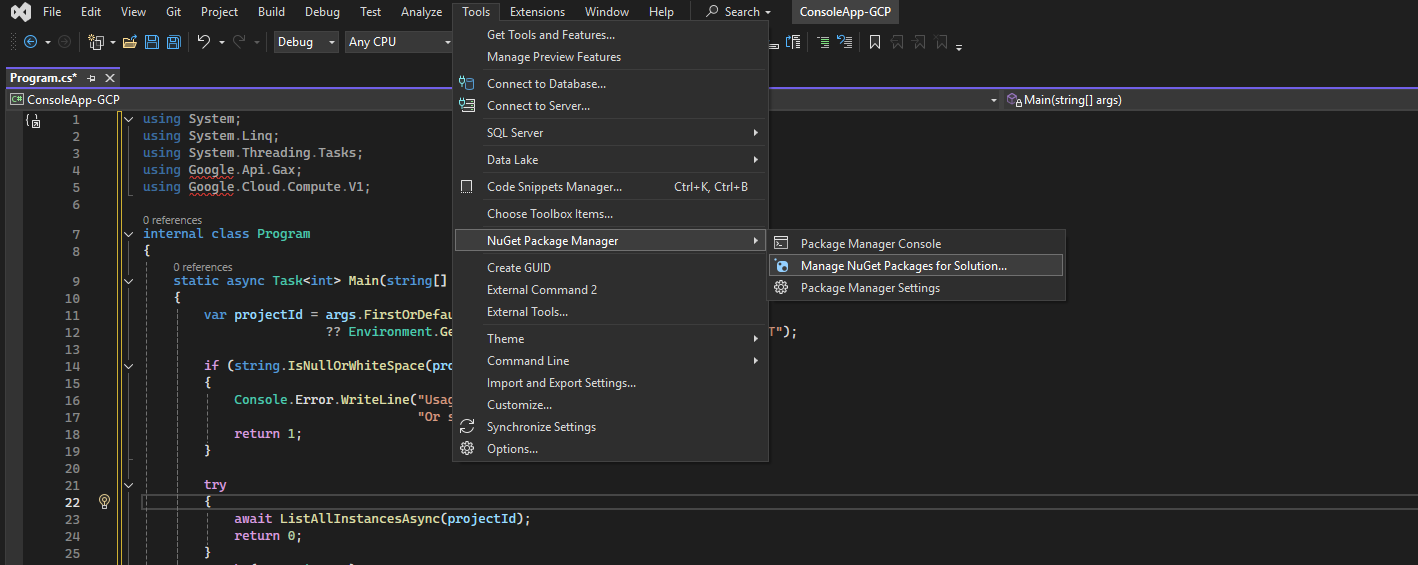Click the lightbulb quick actions icon
Screen dimensions: 1418x565
[104, 502]
